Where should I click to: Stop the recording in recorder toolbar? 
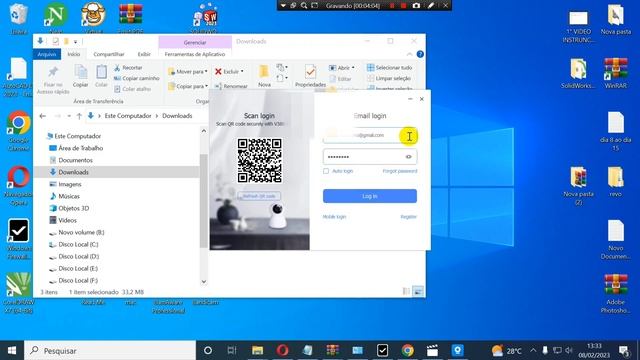(403, 6)
